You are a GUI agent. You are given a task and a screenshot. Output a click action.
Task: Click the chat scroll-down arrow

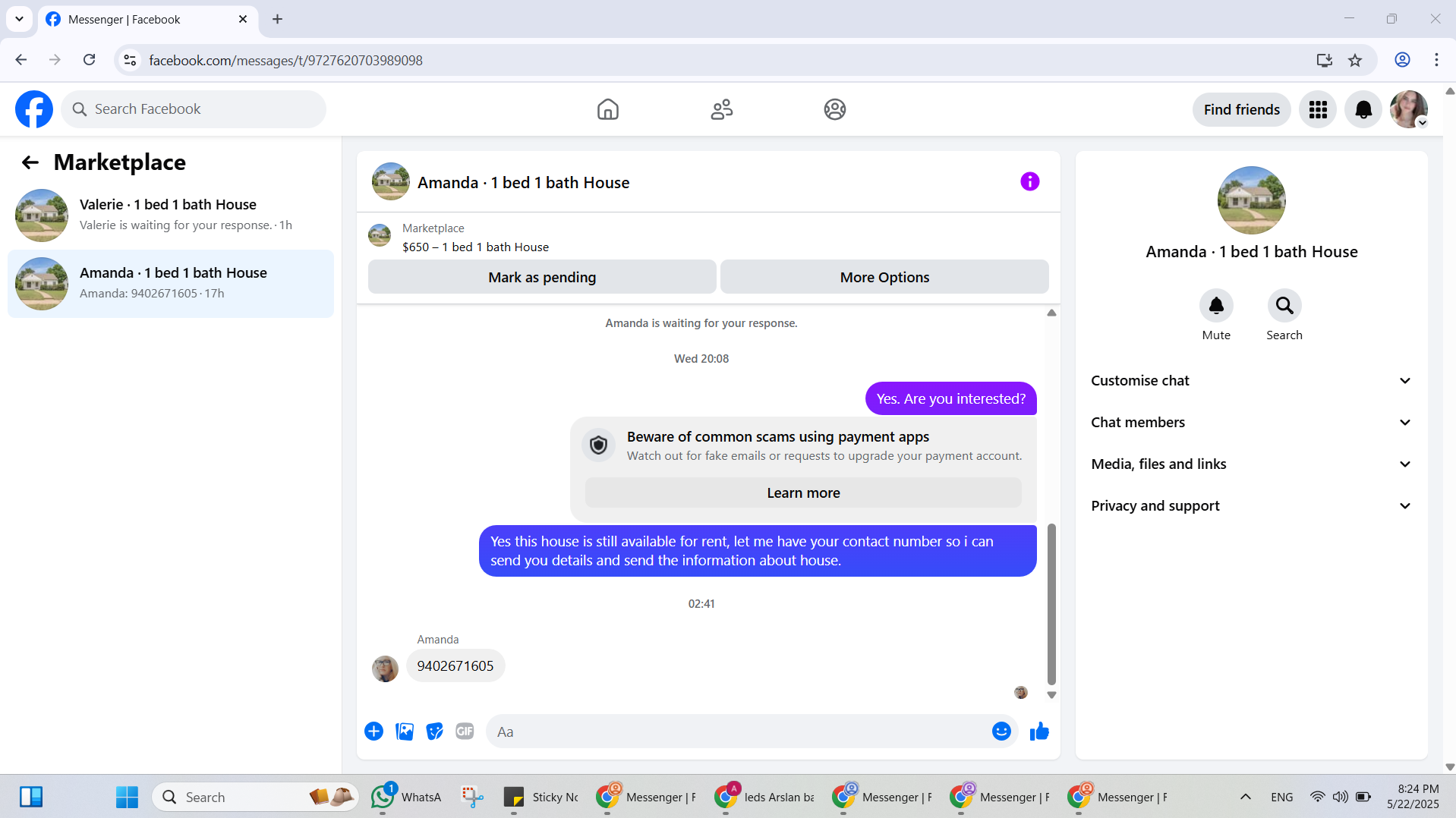(x=1051, y=695)
